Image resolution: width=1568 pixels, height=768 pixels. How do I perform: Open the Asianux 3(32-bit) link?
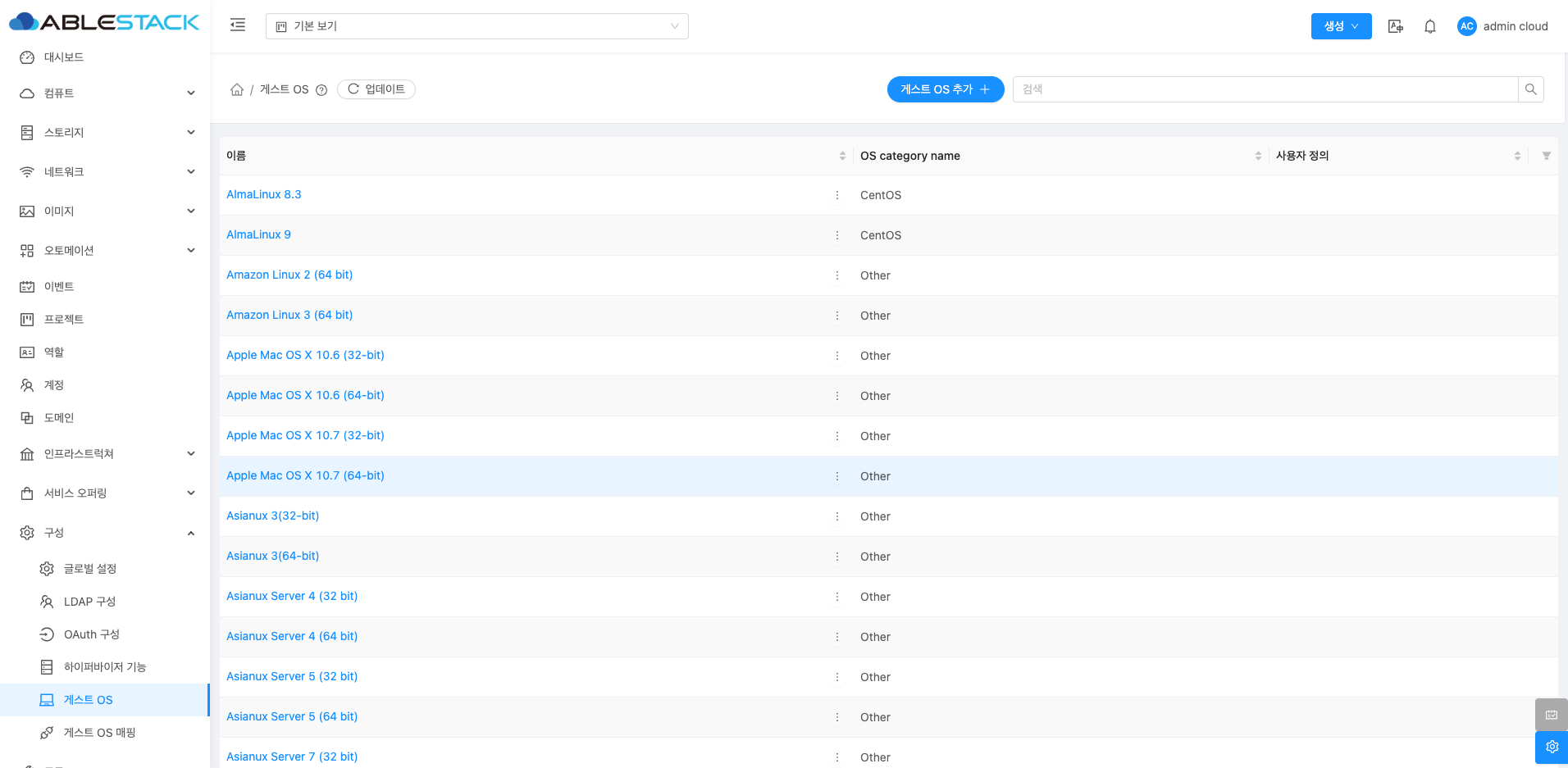click(x=273, y=516)
